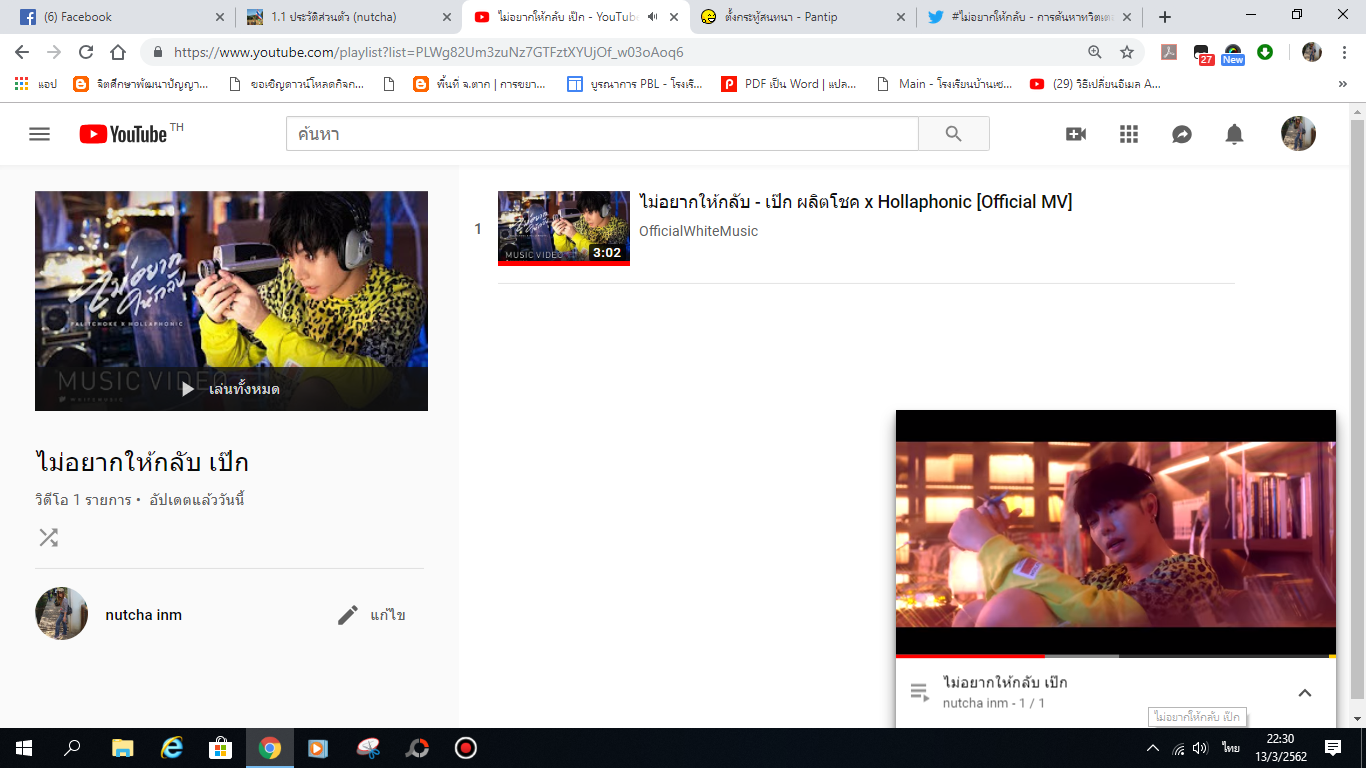Open the YouTube apps grid icon
This screenshot has height=768, width=1366.
(1129, 134)
